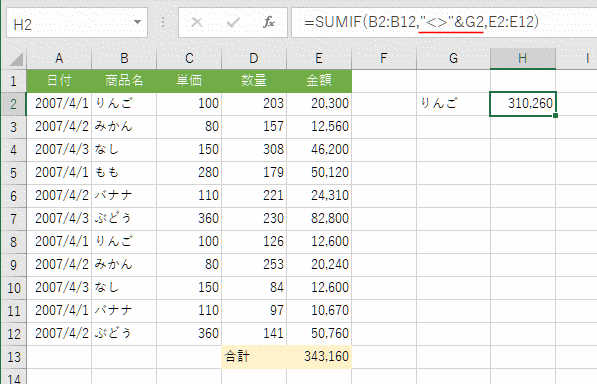Select row 5 header
This screenshot has width=597, height=384.
[14, 173]
